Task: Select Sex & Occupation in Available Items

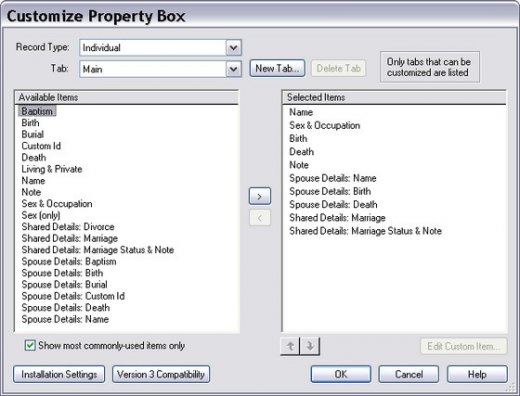Action: click(x=57, y=204)
